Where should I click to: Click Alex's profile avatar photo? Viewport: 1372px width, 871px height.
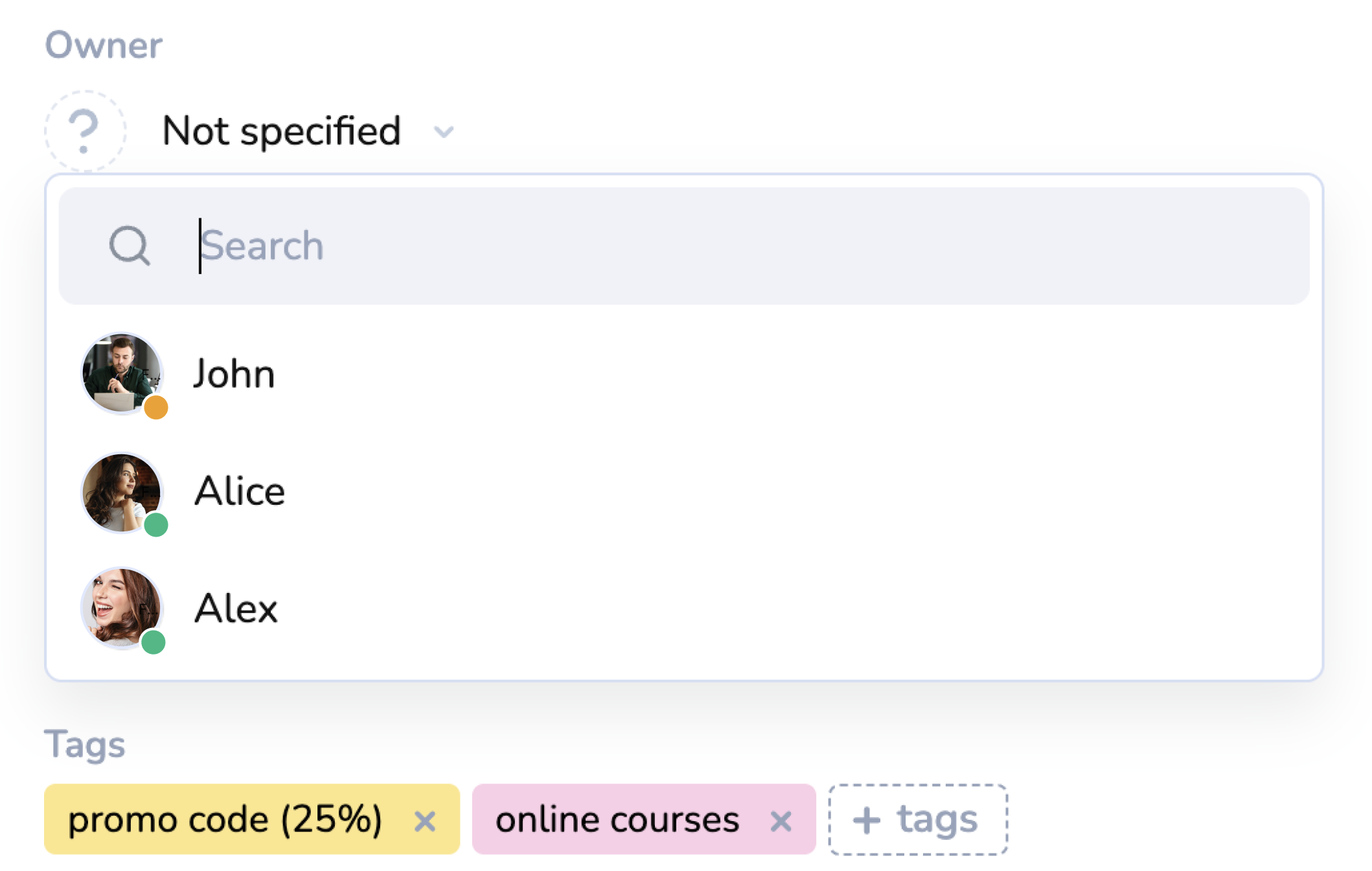coord(121,608)
